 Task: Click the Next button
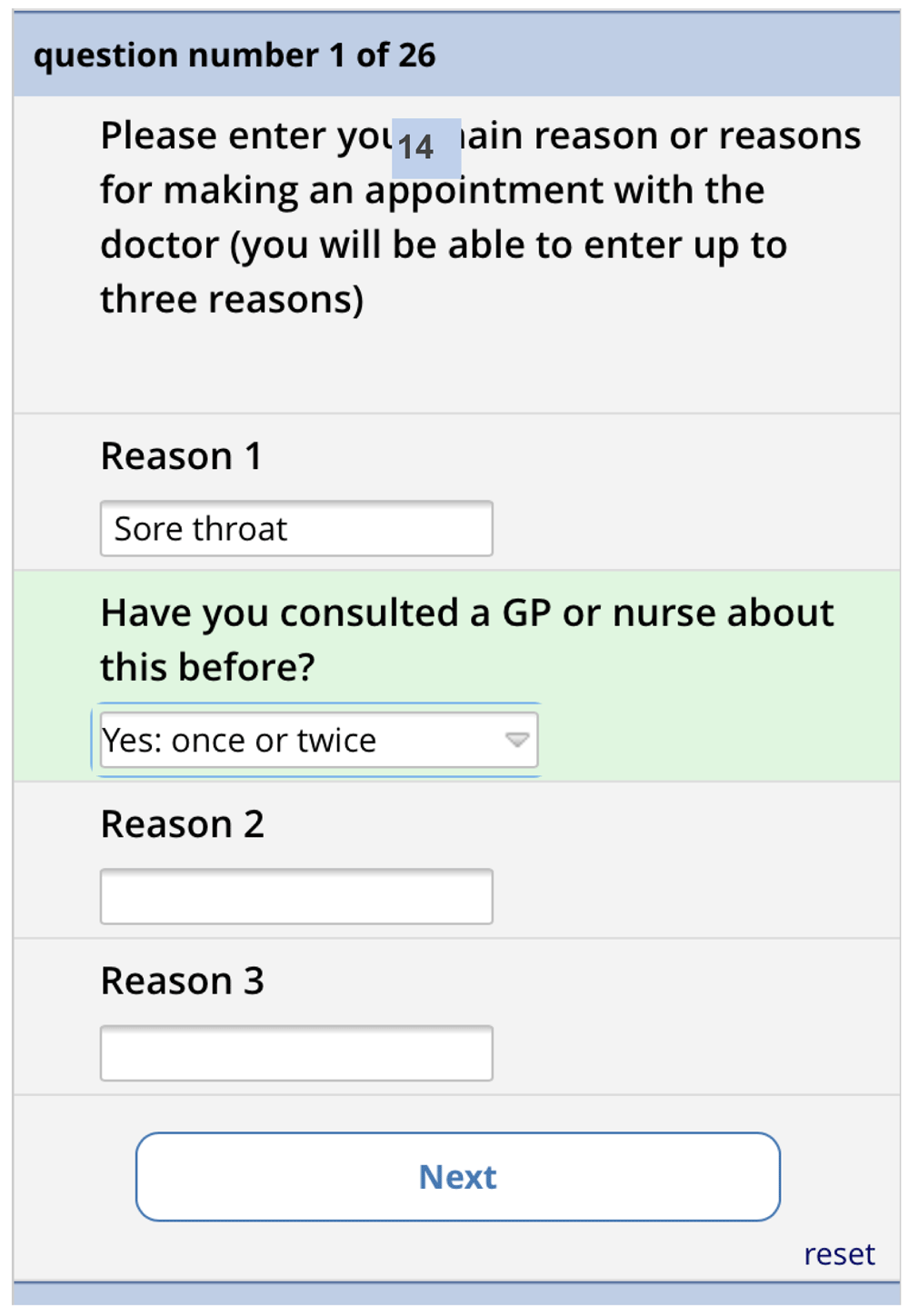tap(457, 1176)
